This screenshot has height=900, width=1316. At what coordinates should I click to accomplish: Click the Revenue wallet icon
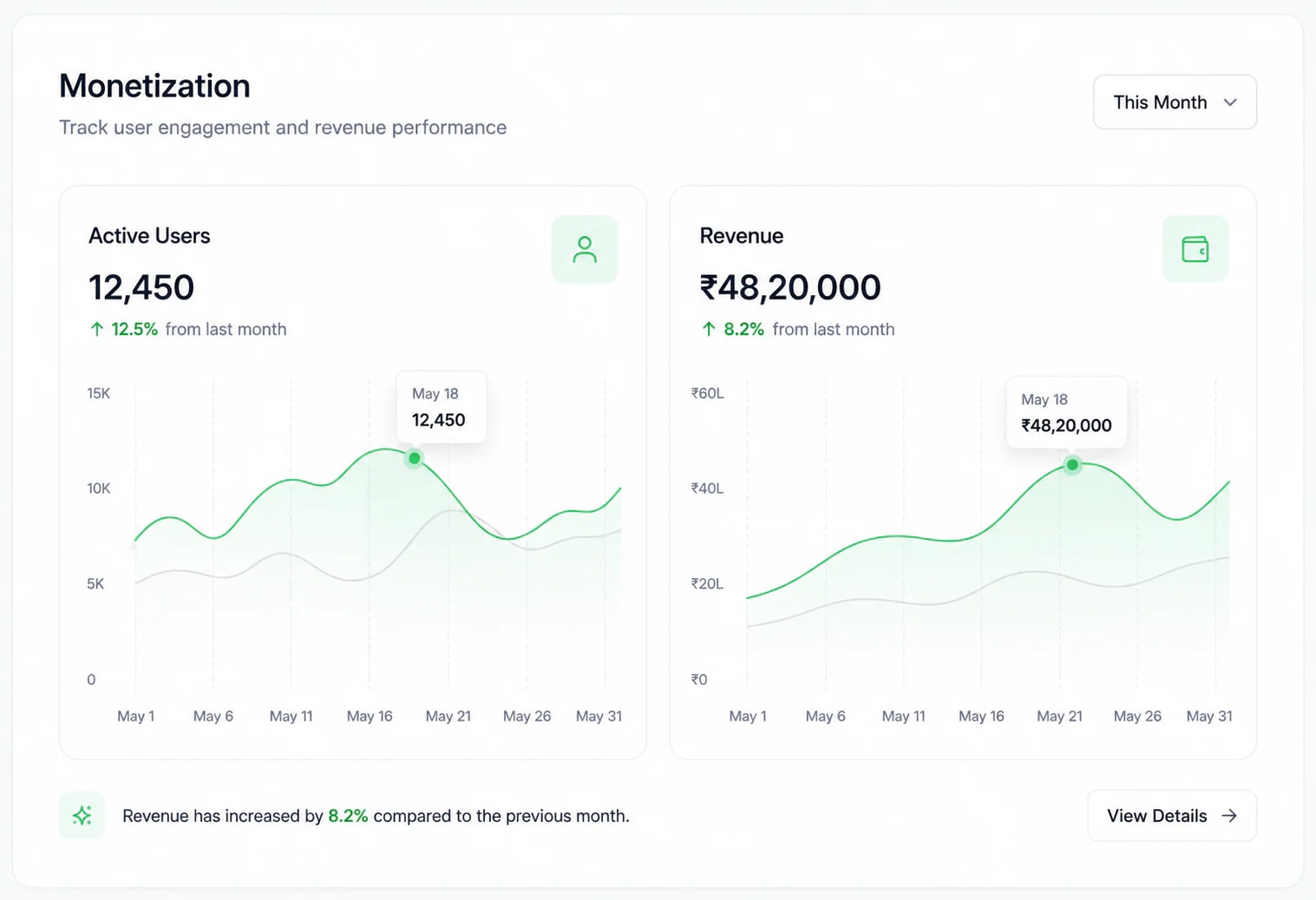[1195, 249]
